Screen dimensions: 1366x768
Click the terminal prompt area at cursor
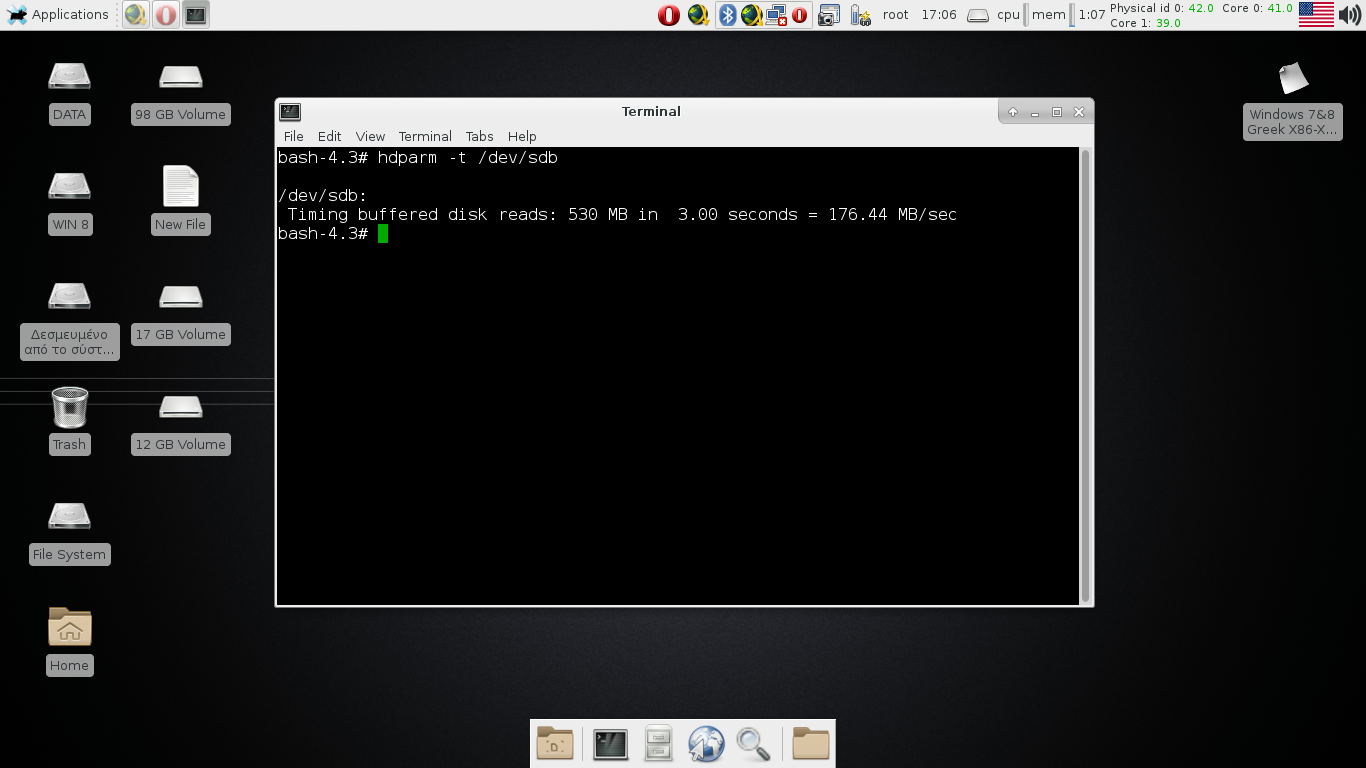pyautogui.click(x=383, y=234)
